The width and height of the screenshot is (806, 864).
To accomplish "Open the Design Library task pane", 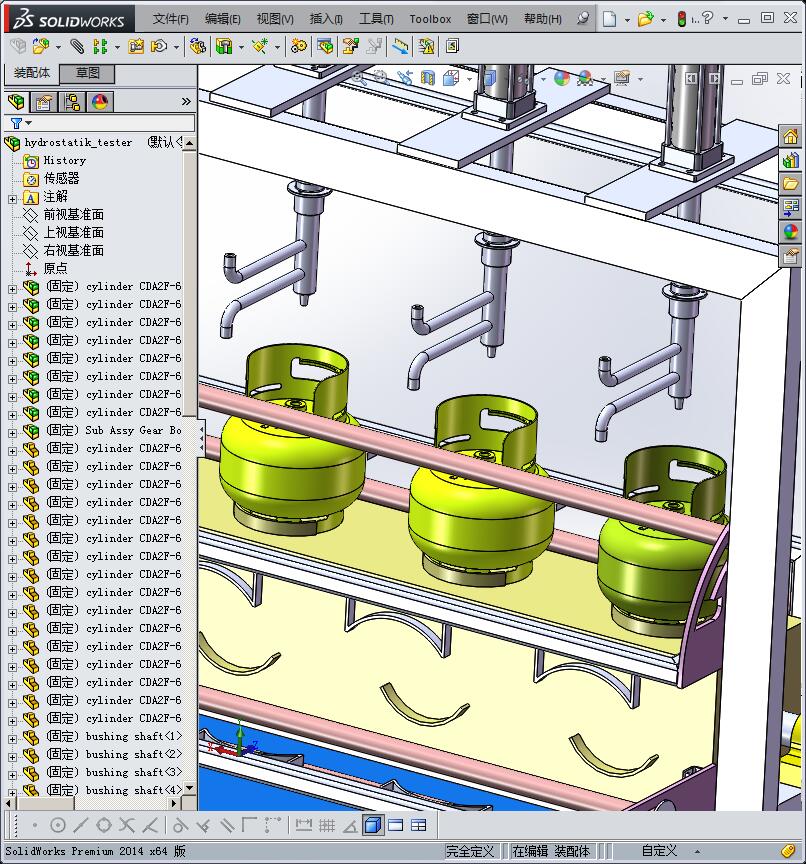I will 791,160.
